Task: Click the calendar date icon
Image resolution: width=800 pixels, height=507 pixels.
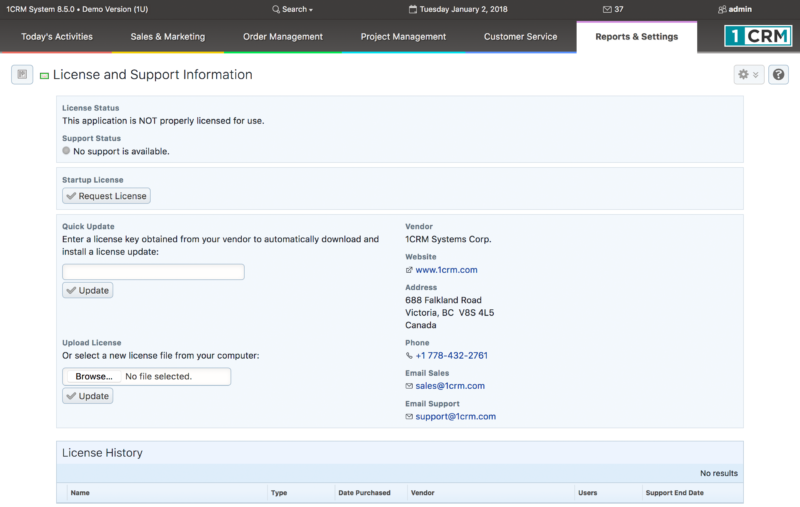Action: [413, 9]
